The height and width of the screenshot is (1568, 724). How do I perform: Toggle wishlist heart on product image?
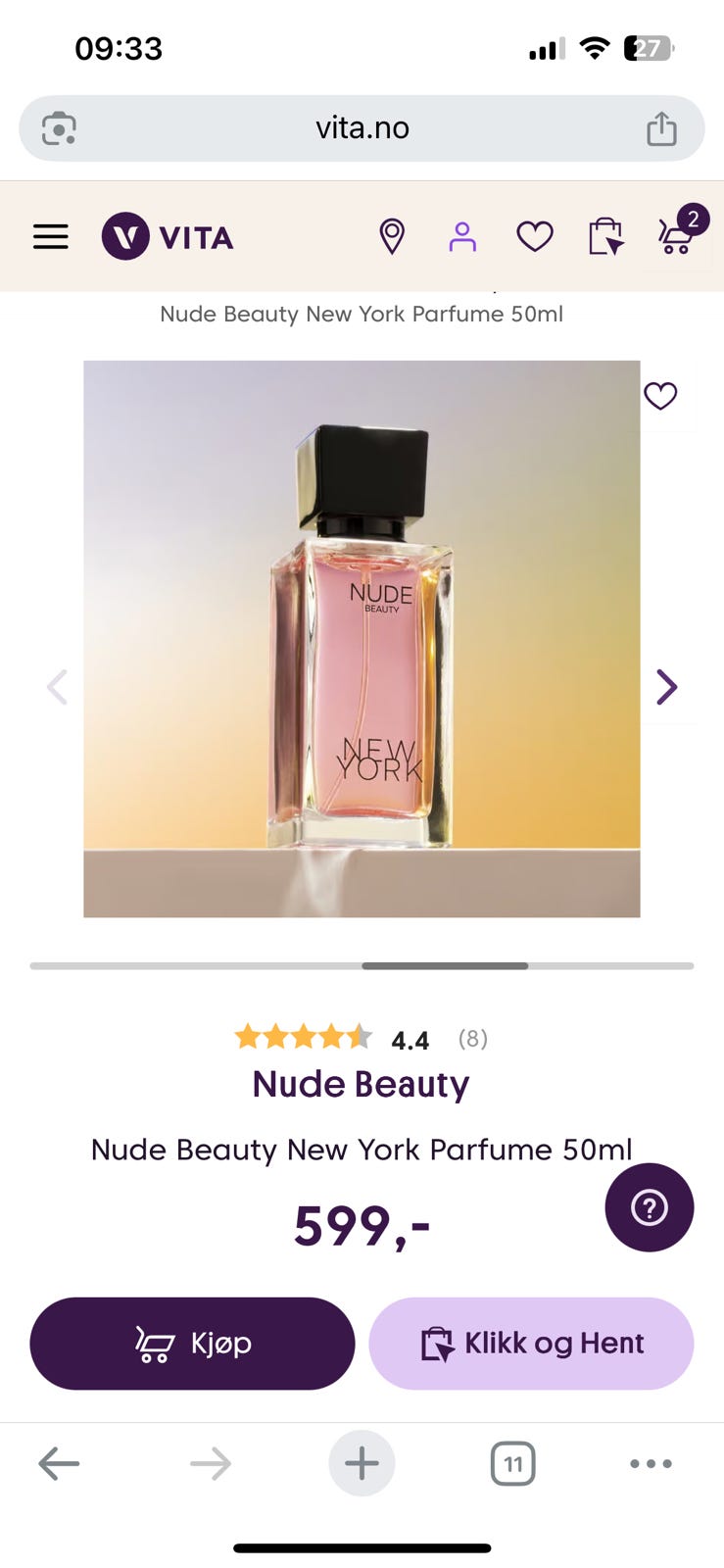(660, 396)
